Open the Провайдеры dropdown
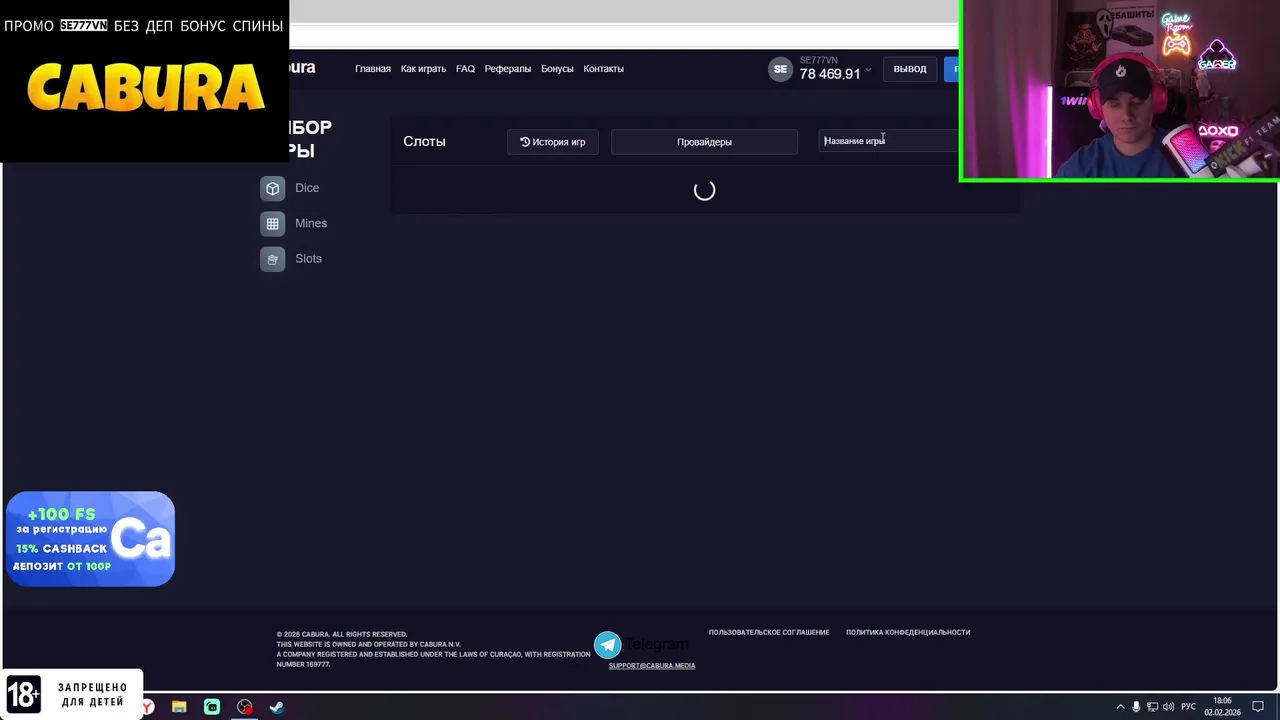Screen dimensions: 1280x720 (x=704, y=142)
